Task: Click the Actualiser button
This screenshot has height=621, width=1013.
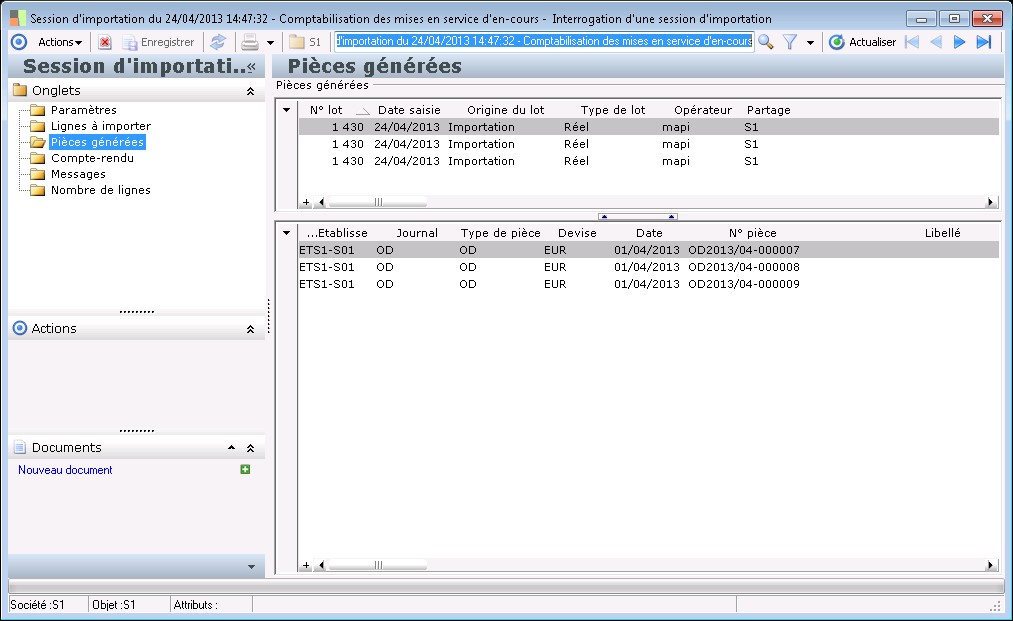Action: point(862,42)
